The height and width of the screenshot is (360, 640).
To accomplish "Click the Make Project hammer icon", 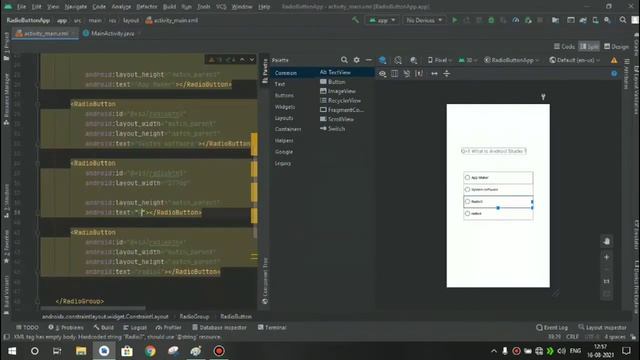I will click(x=356, y=20).
